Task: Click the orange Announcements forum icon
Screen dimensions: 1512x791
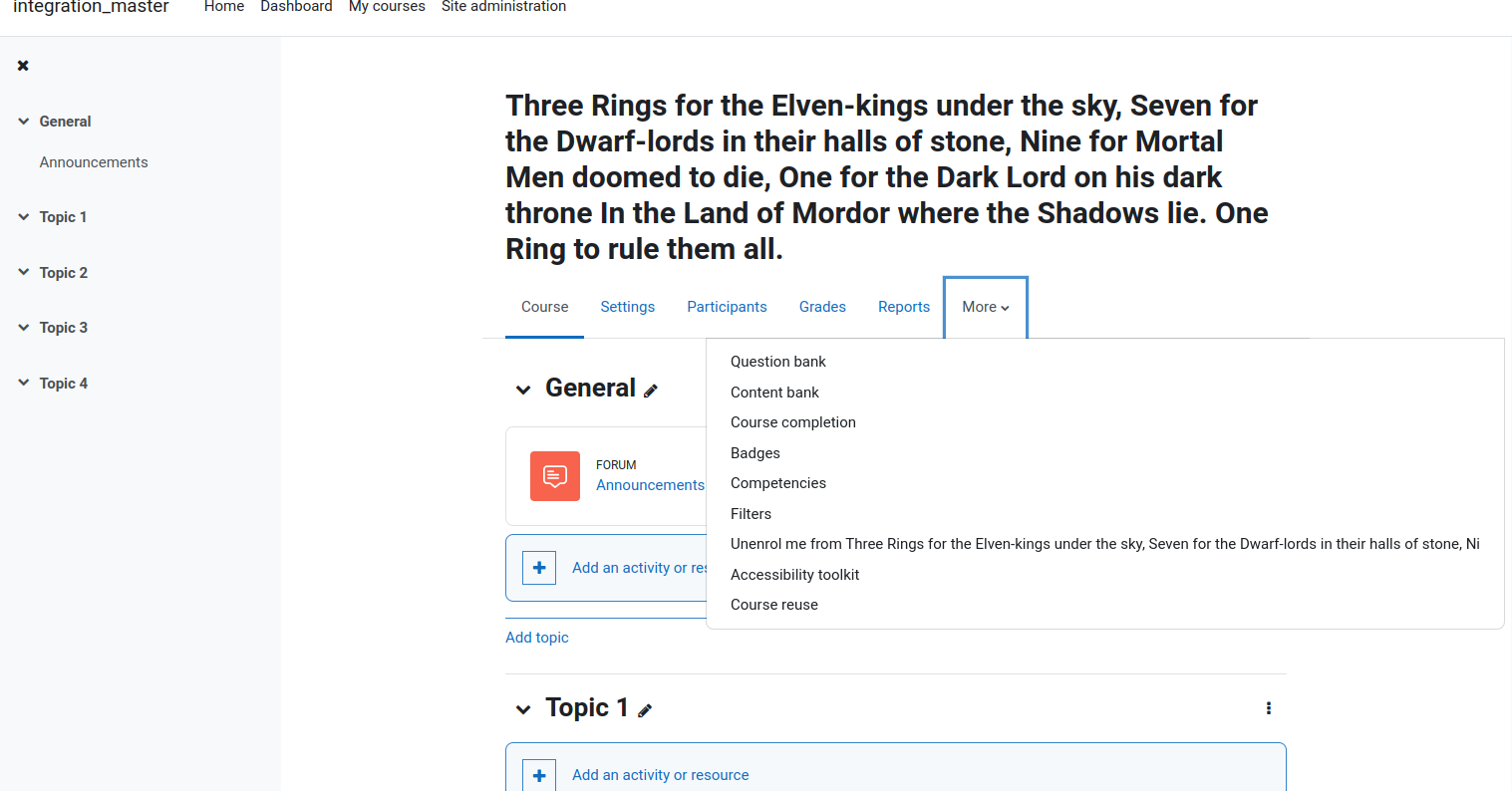Action: 555,476
